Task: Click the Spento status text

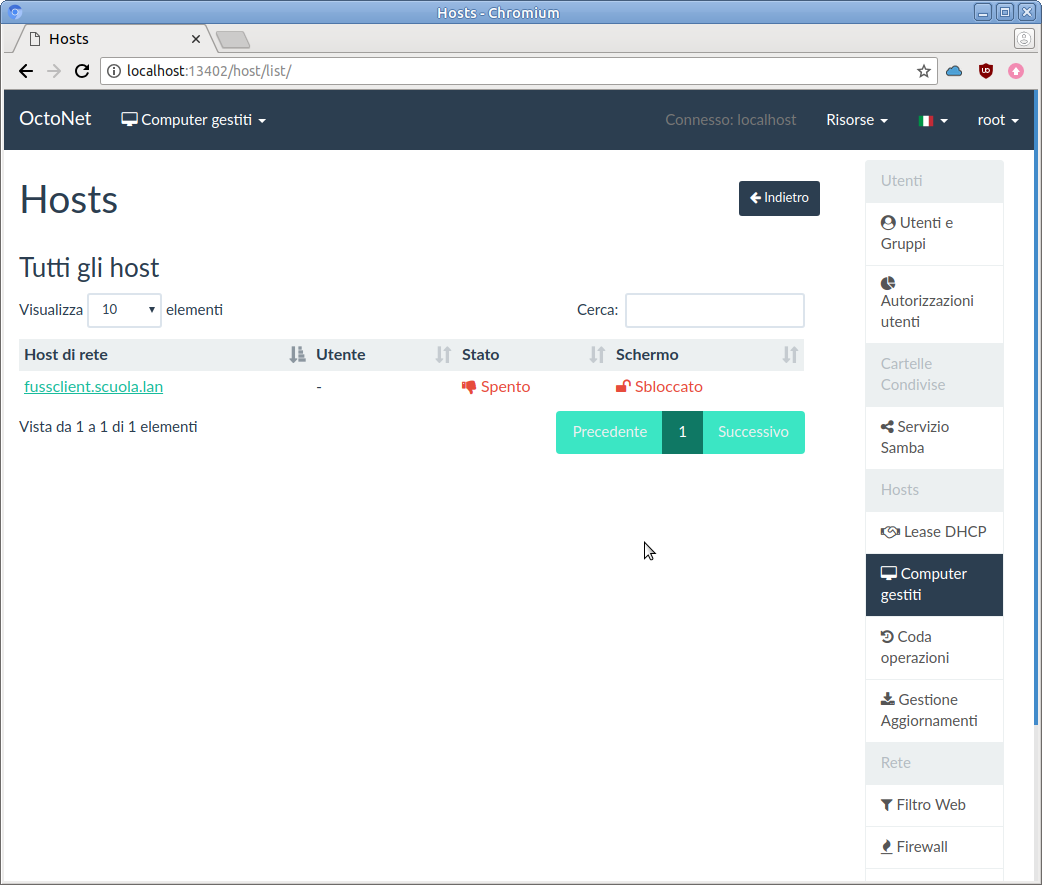Action: [505, 387]
